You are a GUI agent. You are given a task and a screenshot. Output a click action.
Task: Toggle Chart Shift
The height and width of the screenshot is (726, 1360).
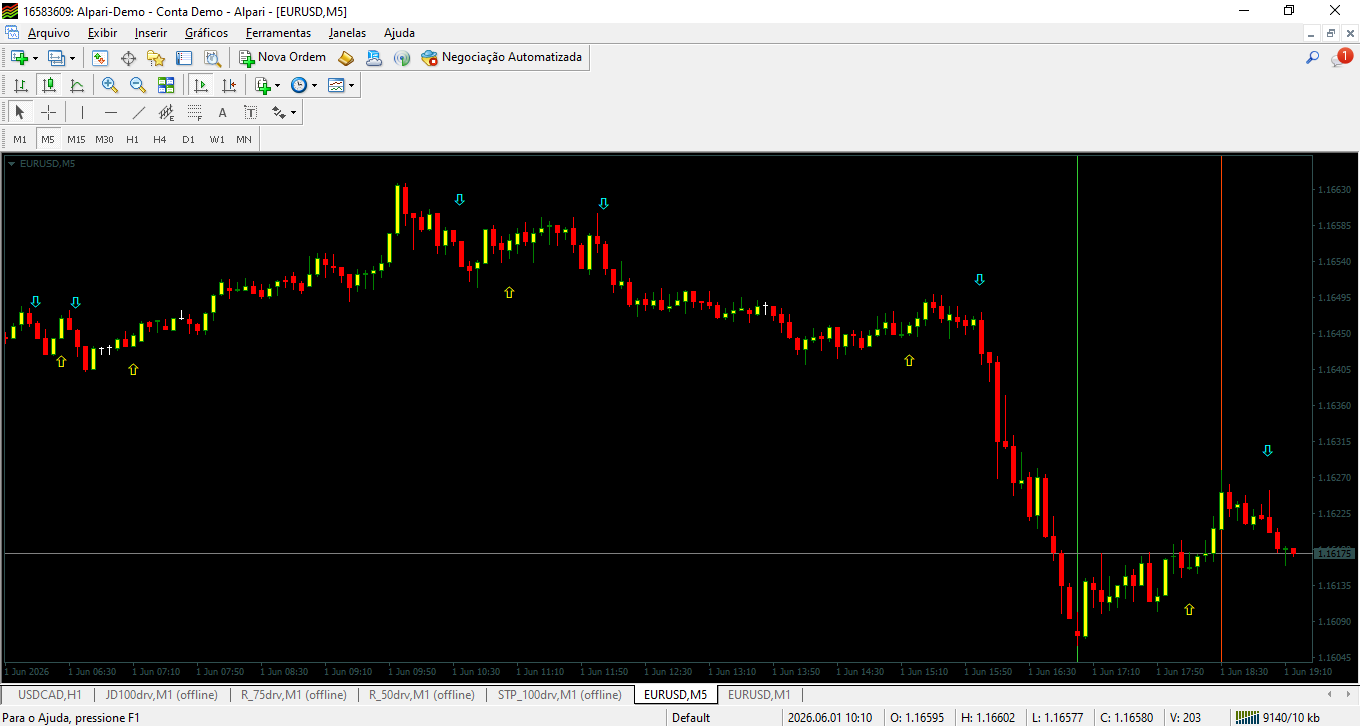click(229, 85)
